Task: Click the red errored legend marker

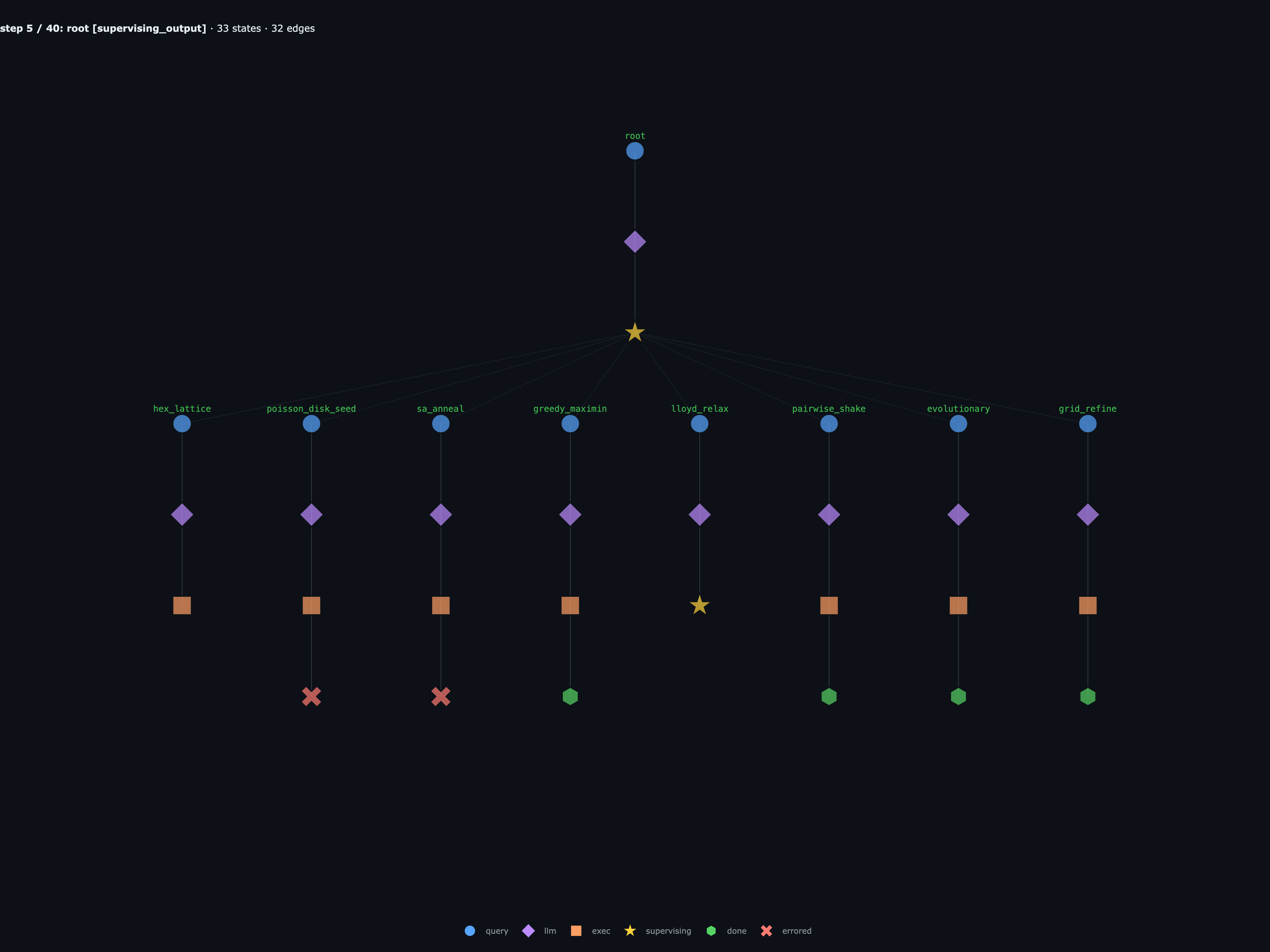Action: pos(766,931)
